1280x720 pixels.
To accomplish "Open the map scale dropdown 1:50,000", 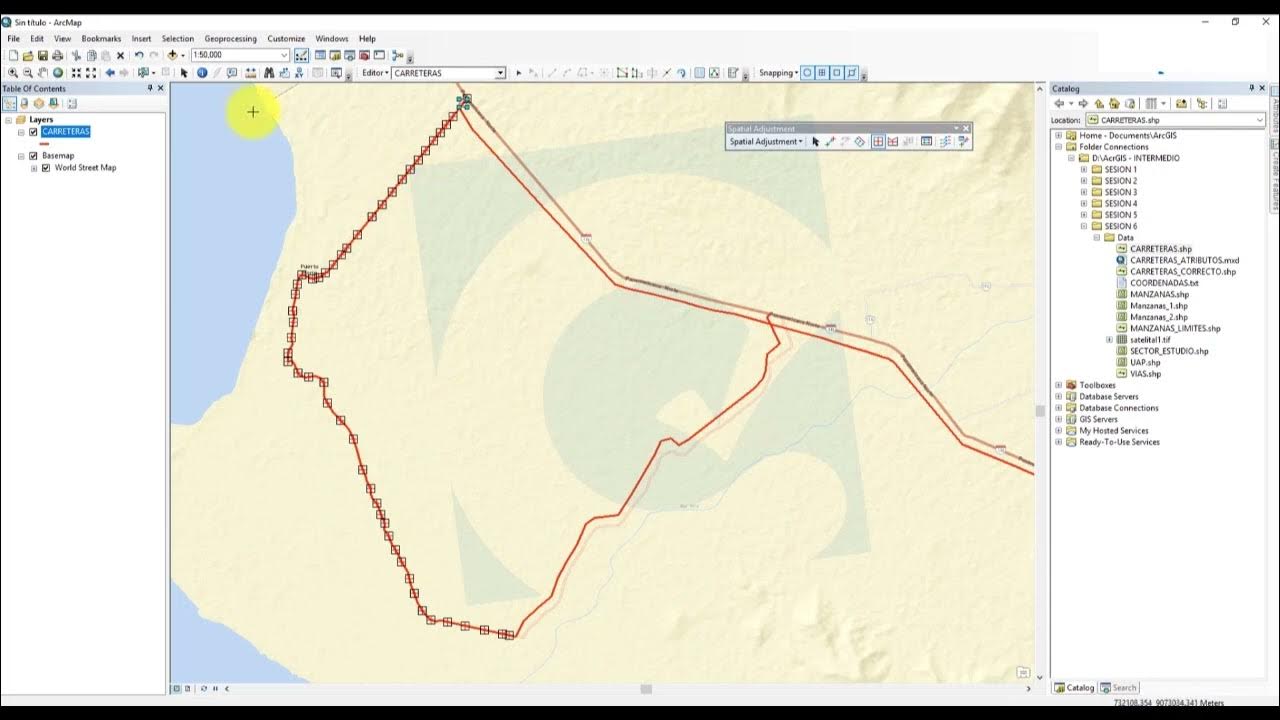I will [x=284, y=55].
